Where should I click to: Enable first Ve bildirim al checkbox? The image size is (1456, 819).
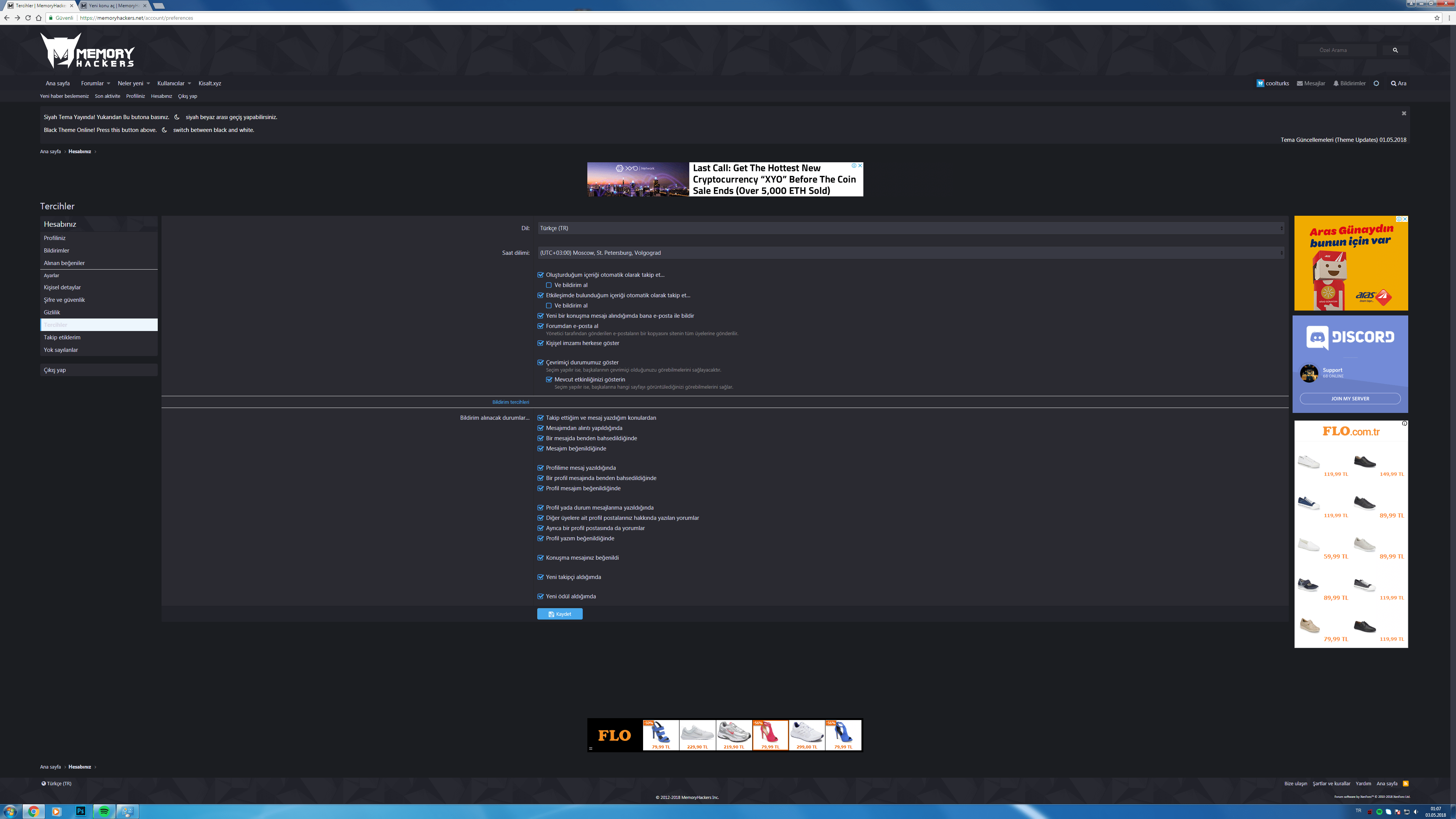[x=549, y=286]
